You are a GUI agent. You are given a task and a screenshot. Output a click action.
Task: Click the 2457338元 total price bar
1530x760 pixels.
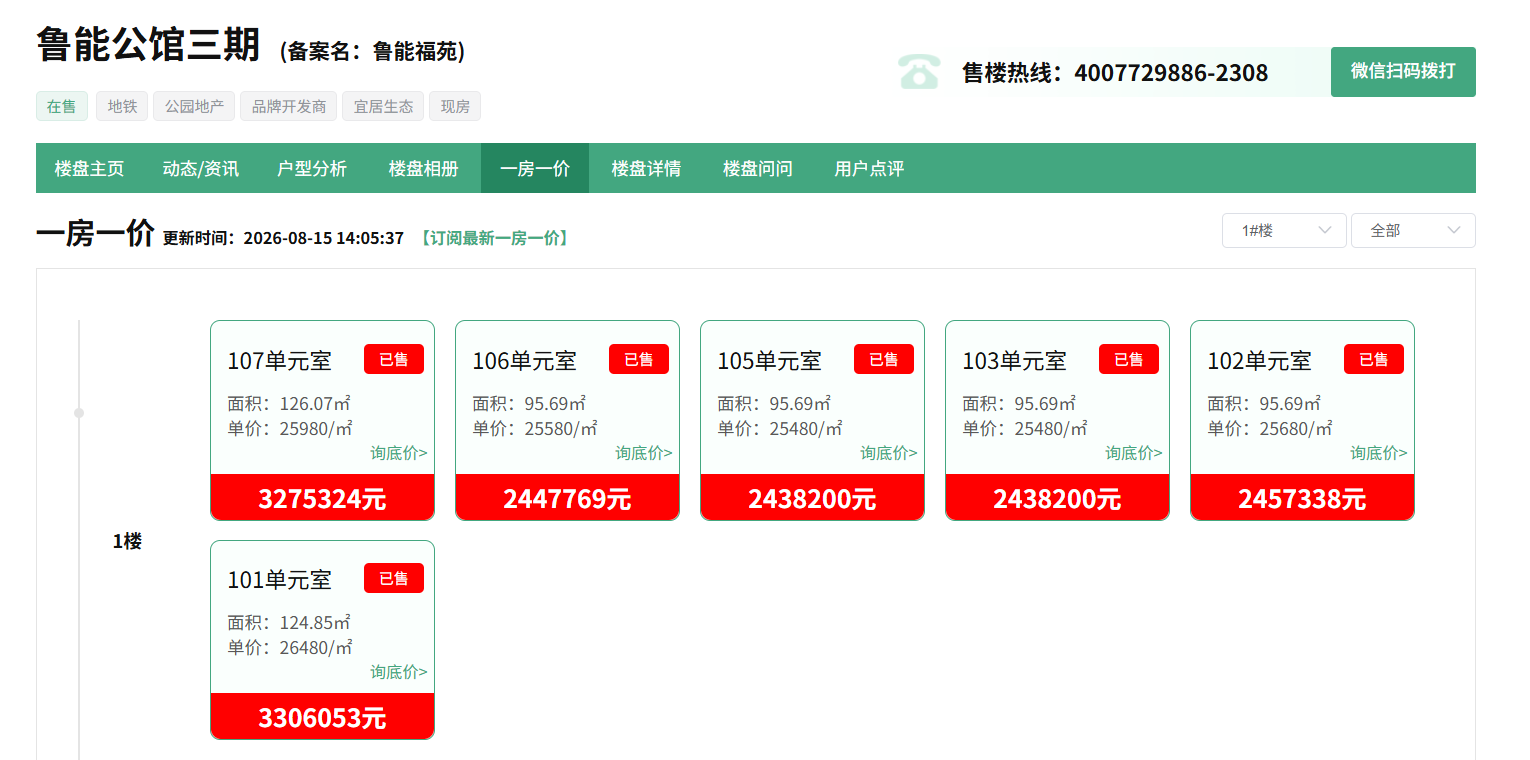coord(1302,497)
